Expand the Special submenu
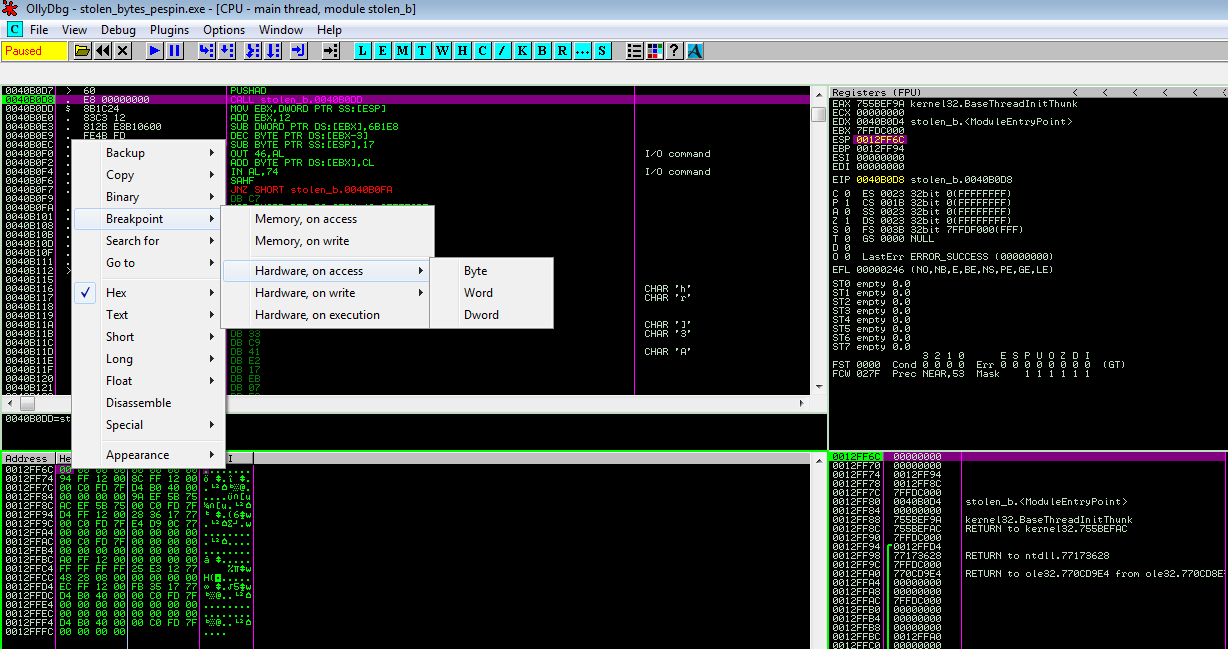The image size is (1228, 649). point(148,425)
